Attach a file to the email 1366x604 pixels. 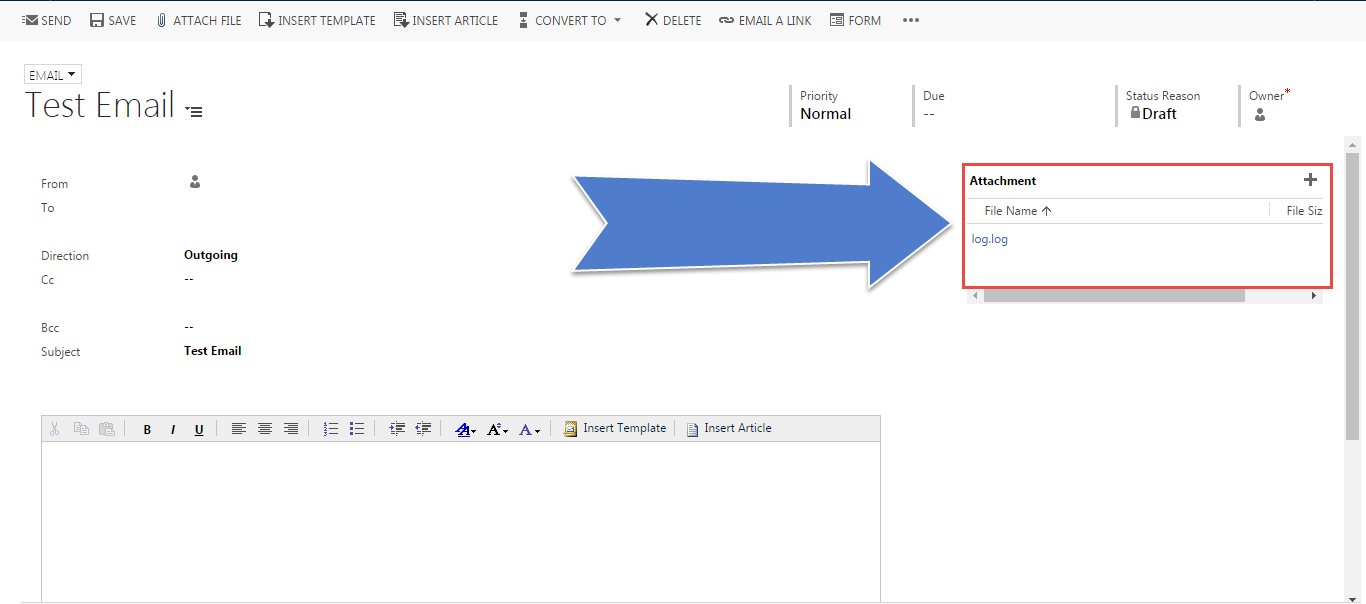[199, 19]
